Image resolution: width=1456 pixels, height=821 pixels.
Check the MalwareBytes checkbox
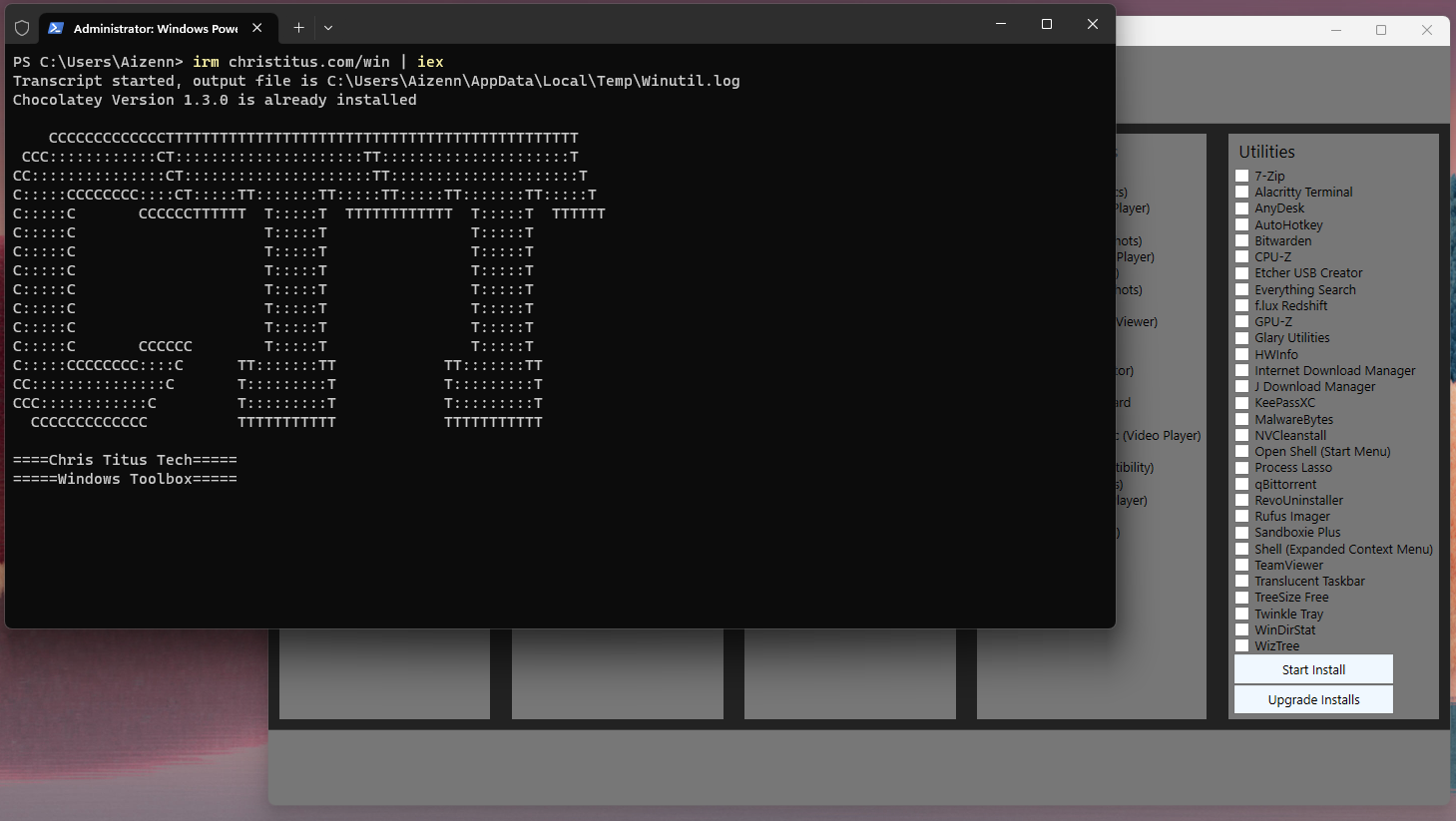click(x=1242, y=419)
